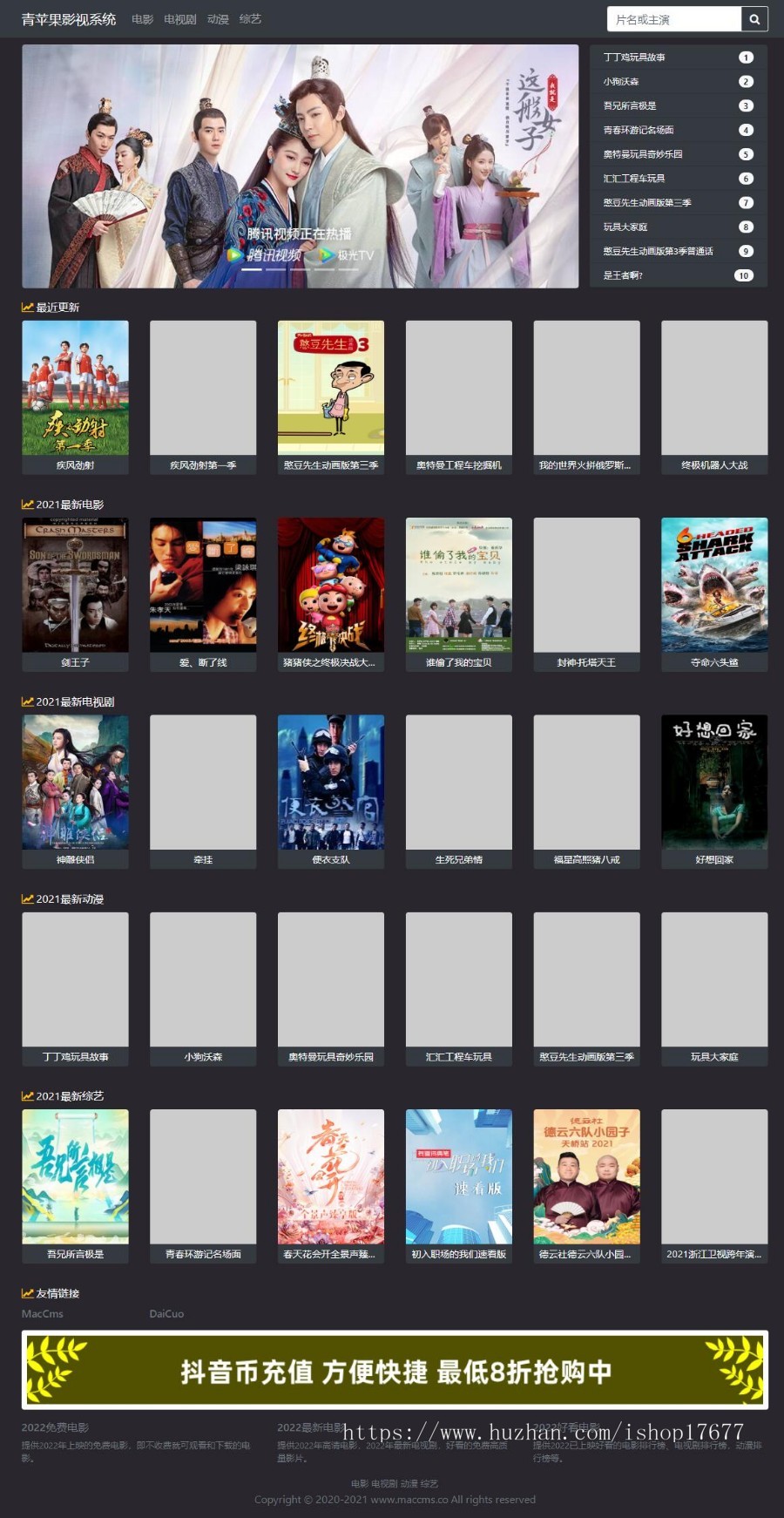This screenshot has height=1518, width=784.
Task: Click the 牵挂 title caption
Action: pyautogui.click(x=203, y=860)
